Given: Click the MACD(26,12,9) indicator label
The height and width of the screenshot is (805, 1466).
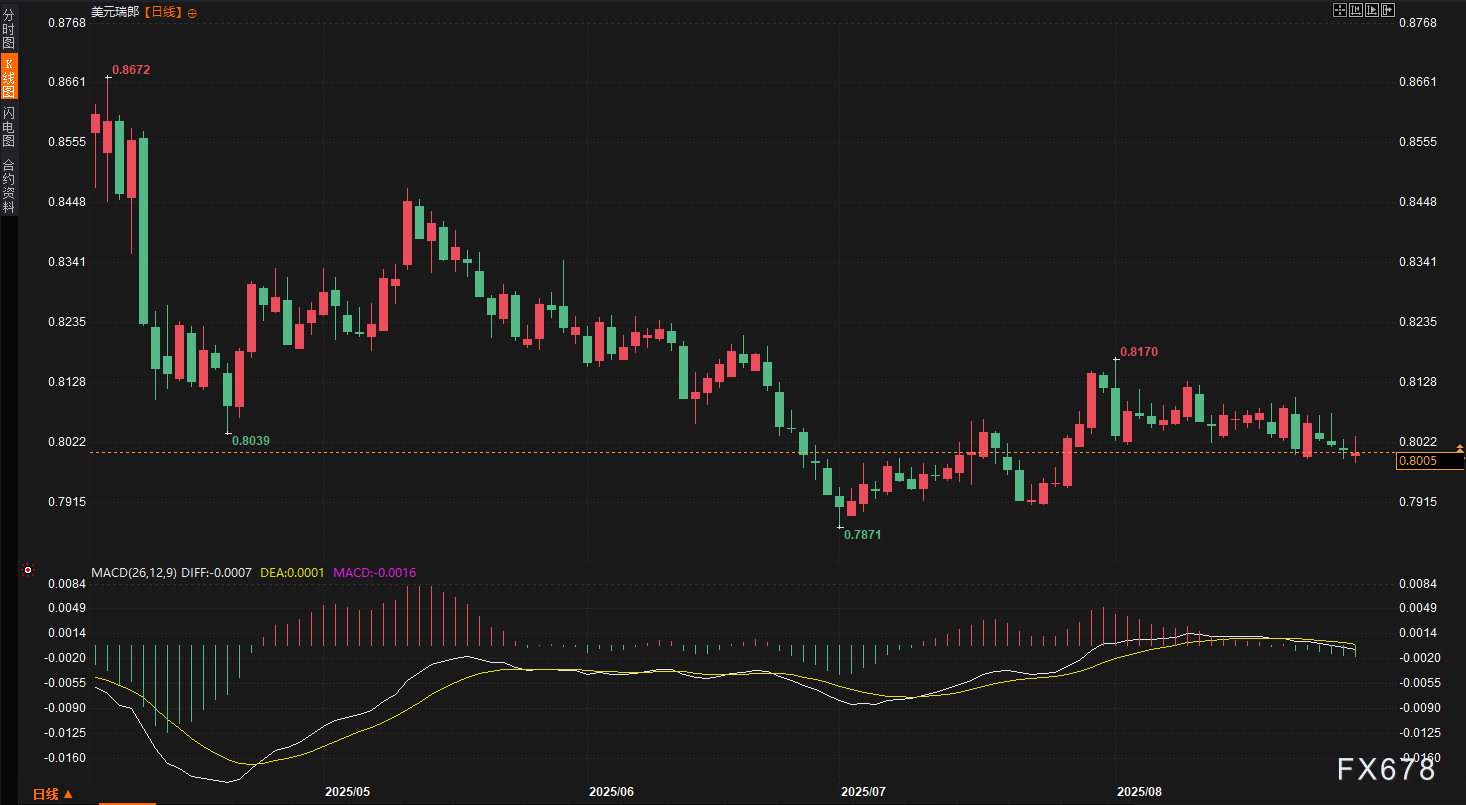Looking at the screenshot, I should click(x=135, y=573).
